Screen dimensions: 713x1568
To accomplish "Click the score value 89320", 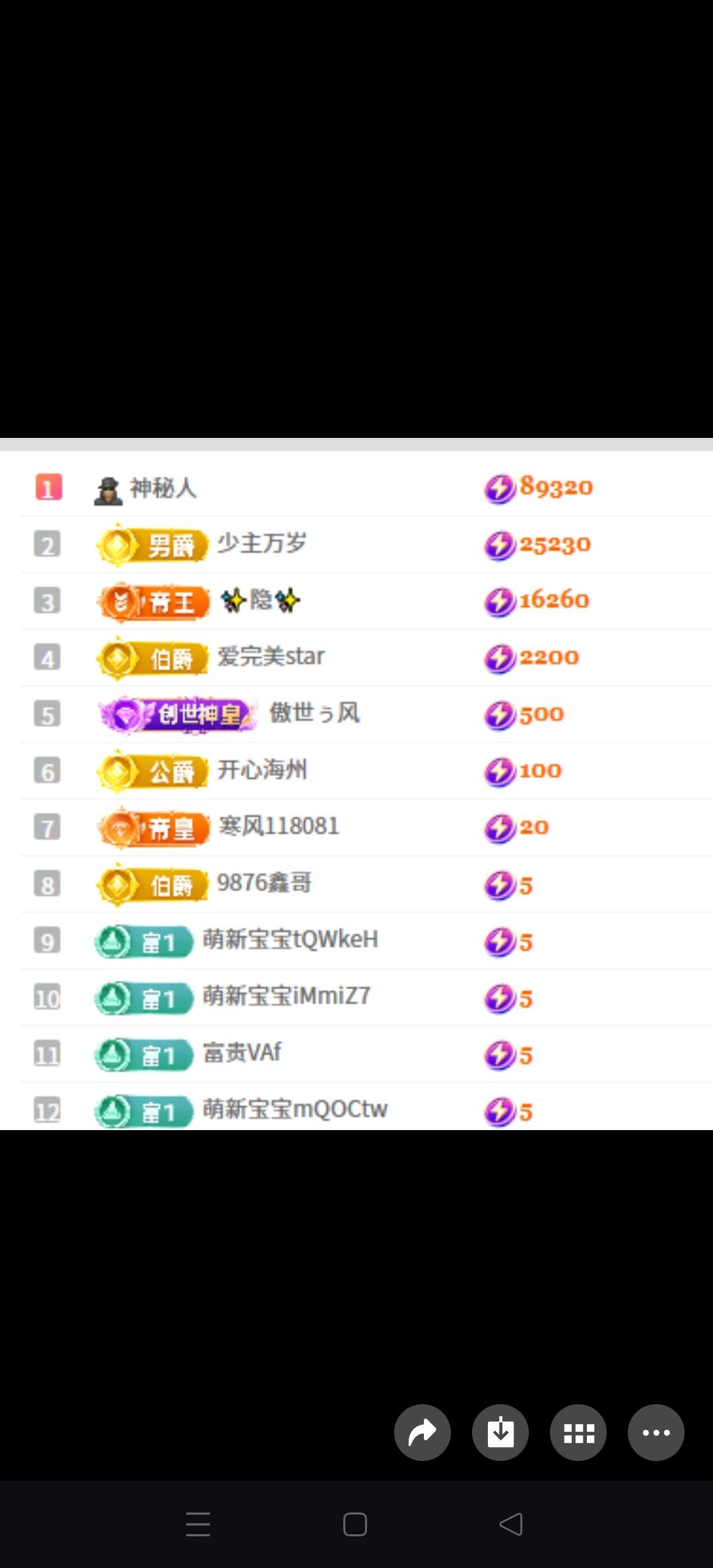I will click(556, 487).
